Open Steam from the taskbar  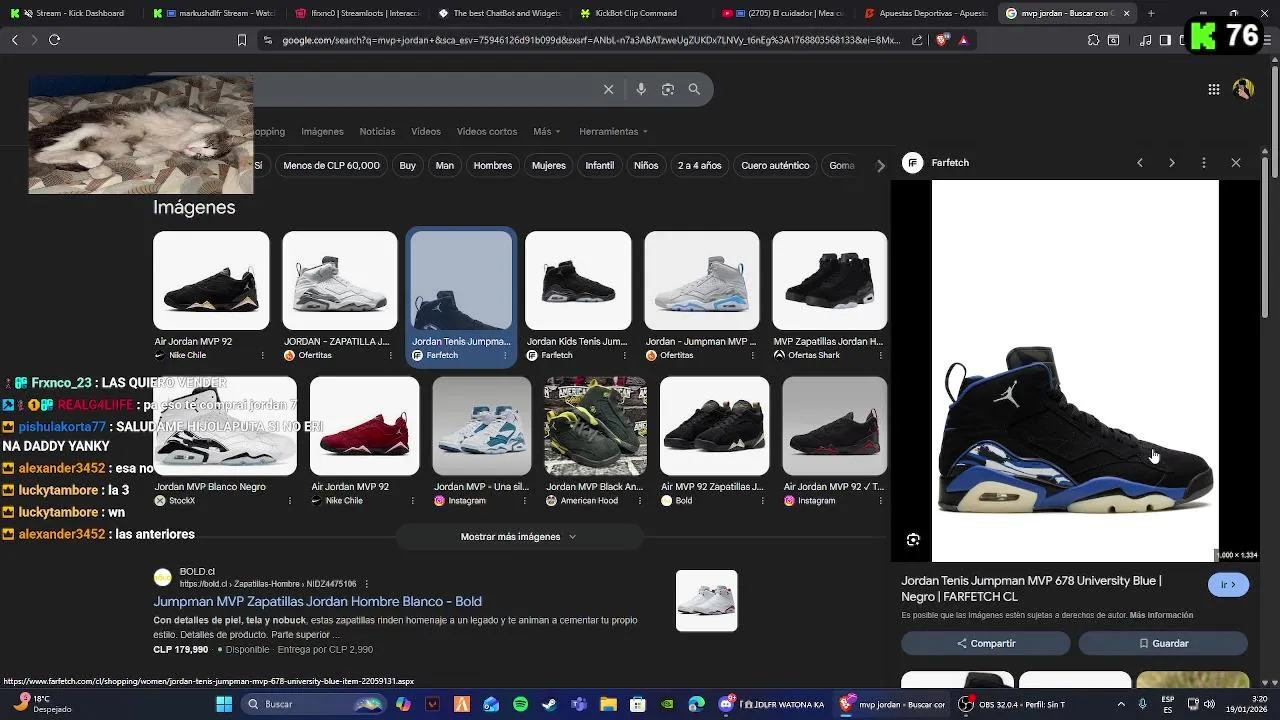549,704
